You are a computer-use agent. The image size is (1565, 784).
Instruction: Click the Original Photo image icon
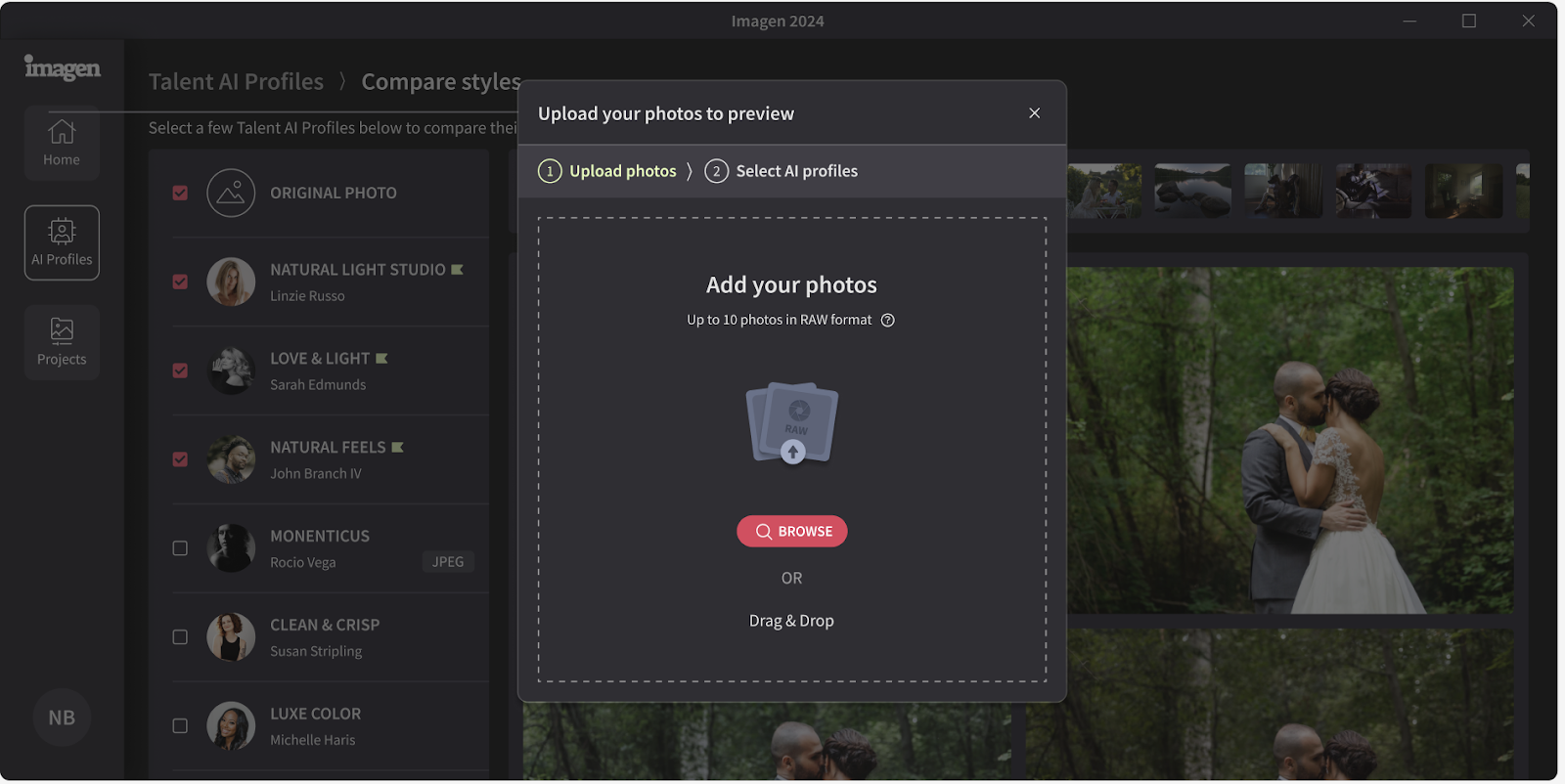231,193
